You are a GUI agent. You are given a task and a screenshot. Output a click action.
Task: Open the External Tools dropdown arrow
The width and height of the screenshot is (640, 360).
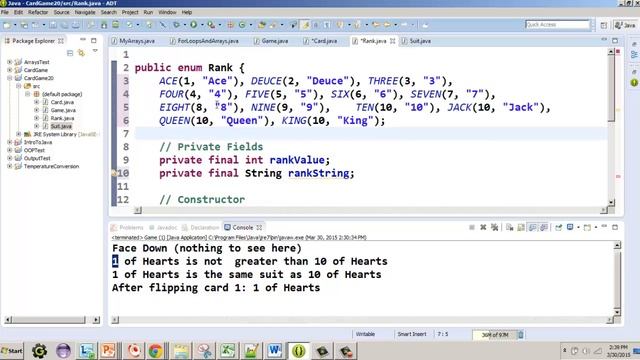point(220,25)
